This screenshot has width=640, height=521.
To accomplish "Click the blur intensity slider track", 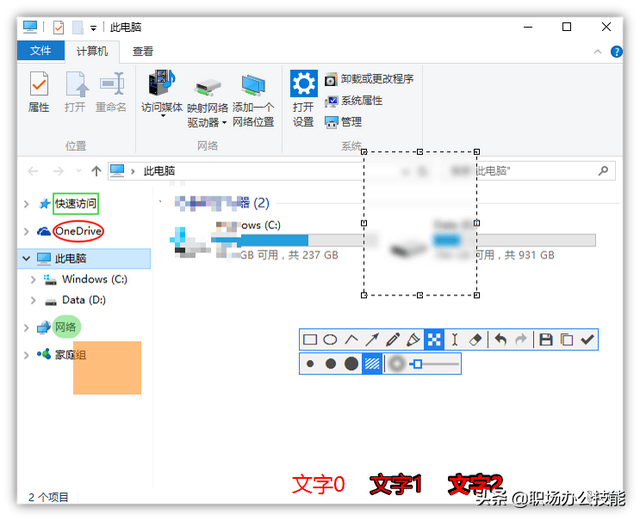I will click(440, 364).
